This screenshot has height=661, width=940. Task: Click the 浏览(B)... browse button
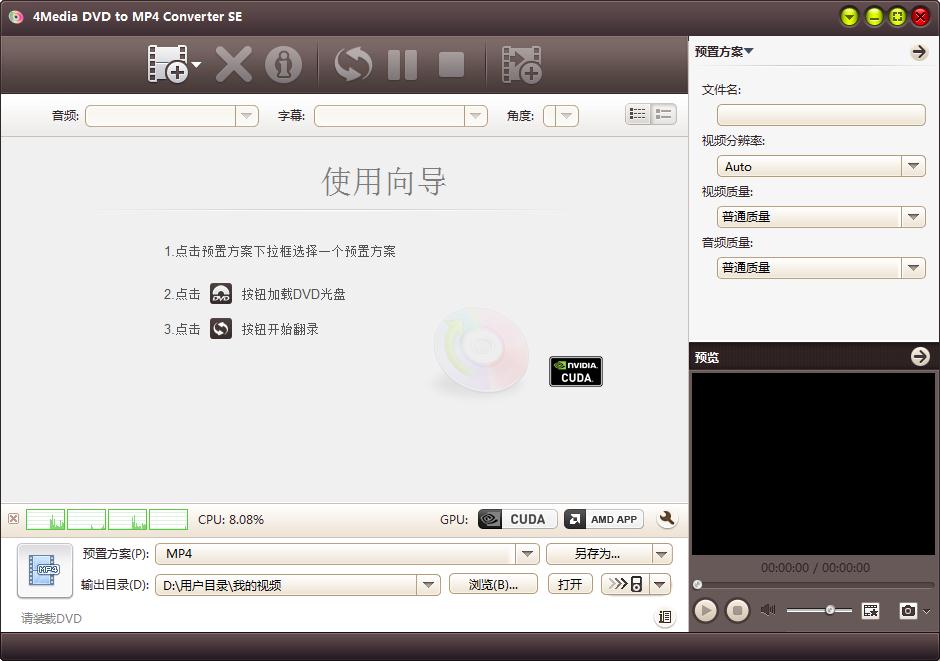click(x=493, y=584)
